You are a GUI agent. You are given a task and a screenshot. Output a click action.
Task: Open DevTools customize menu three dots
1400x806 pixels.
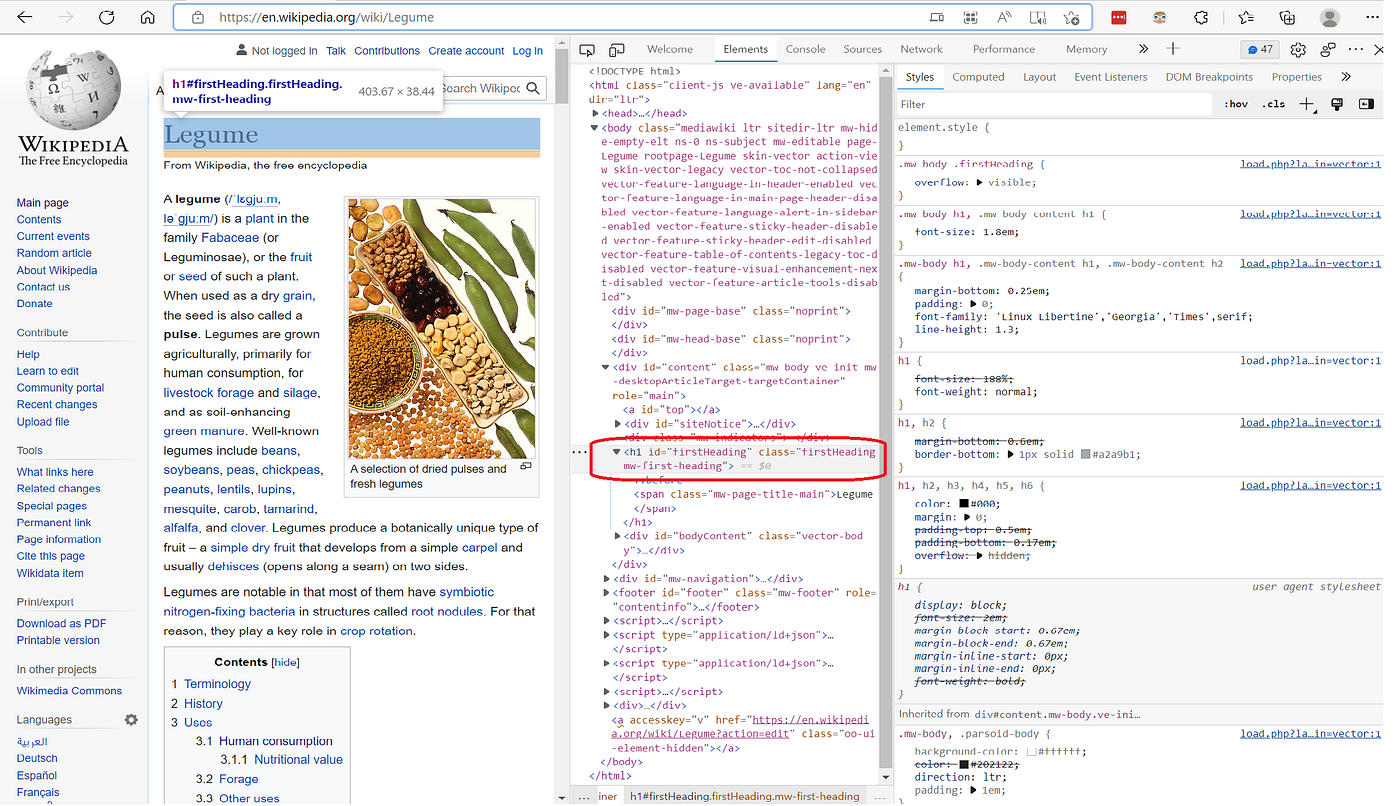tap(1356, 49)
